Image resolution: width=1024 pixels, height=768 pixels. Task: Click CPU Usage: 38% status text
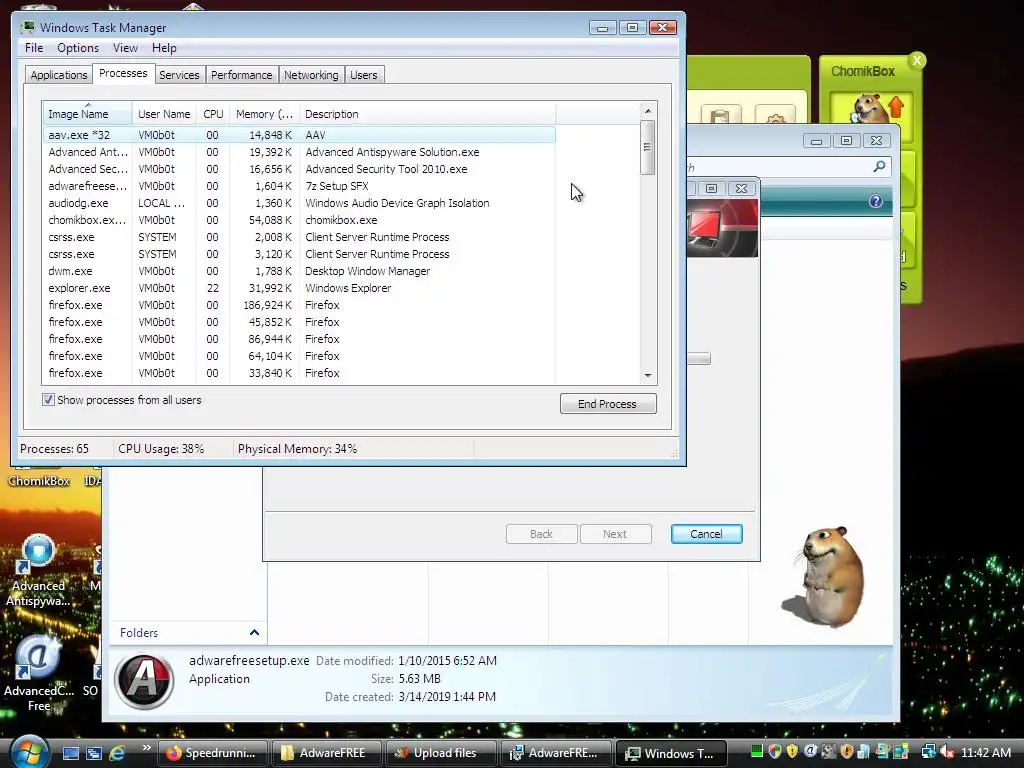(161, 449)
